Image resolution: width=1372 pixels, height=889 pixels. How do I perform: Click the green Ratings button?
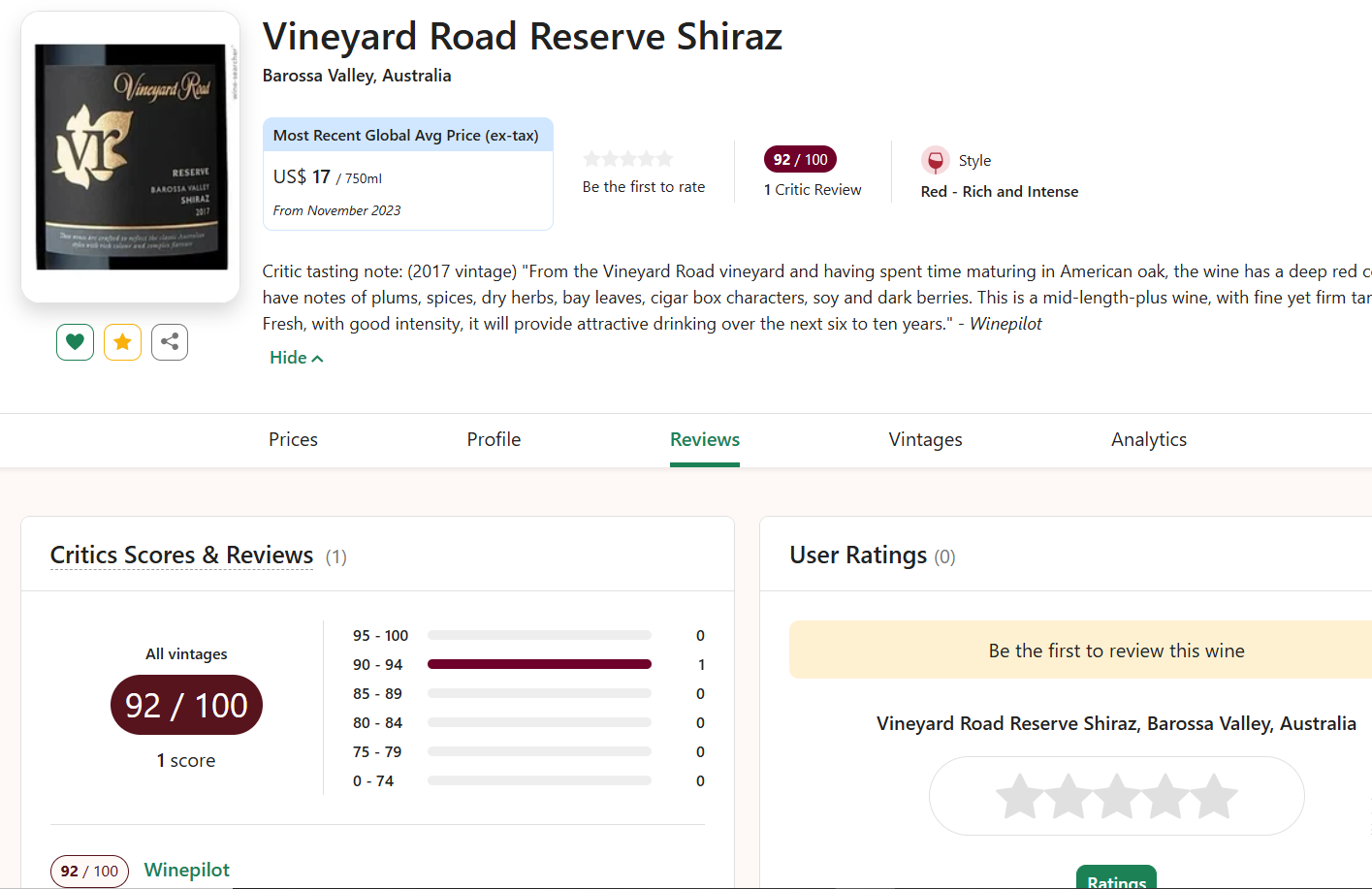[x=1116, y=878]
